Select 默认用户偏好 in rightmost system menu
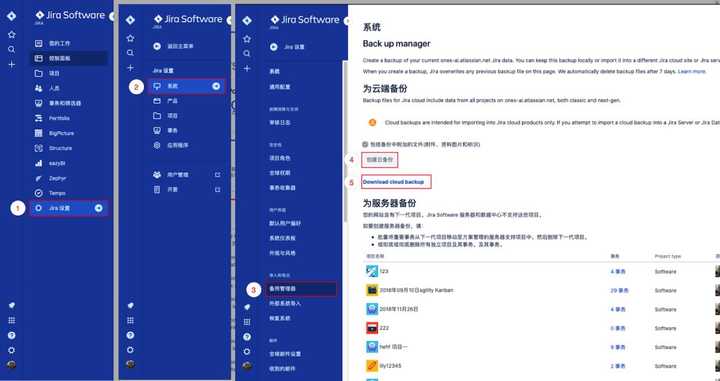Image resolution: width=720 pixels, height=381 pixels. 285,224
